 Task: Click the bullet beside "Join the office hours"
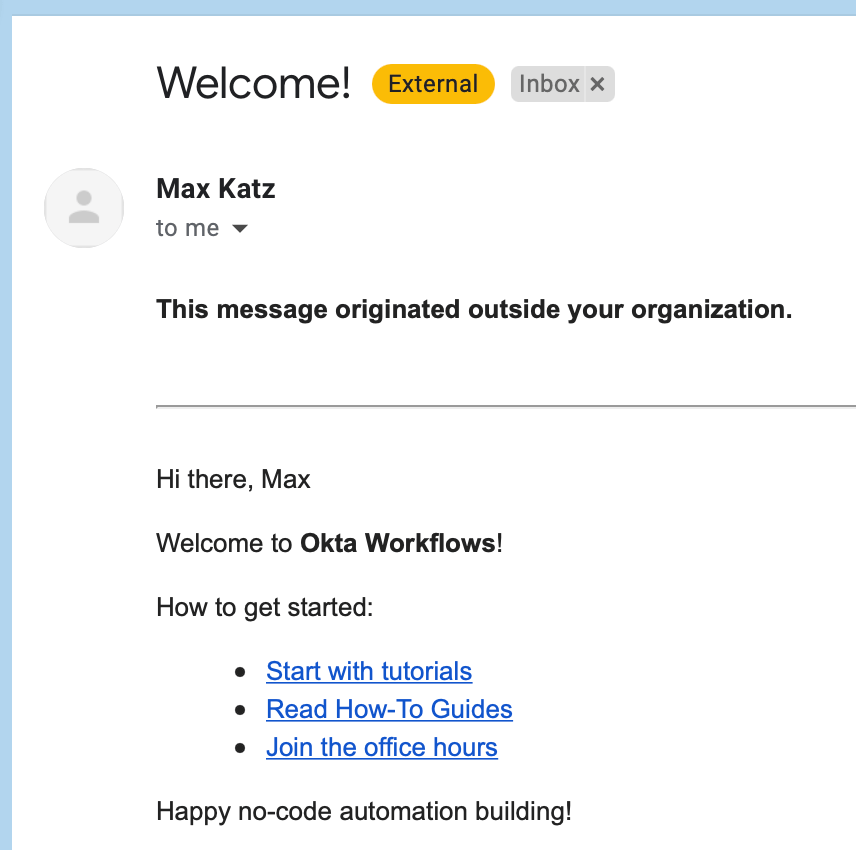(239, 748)
